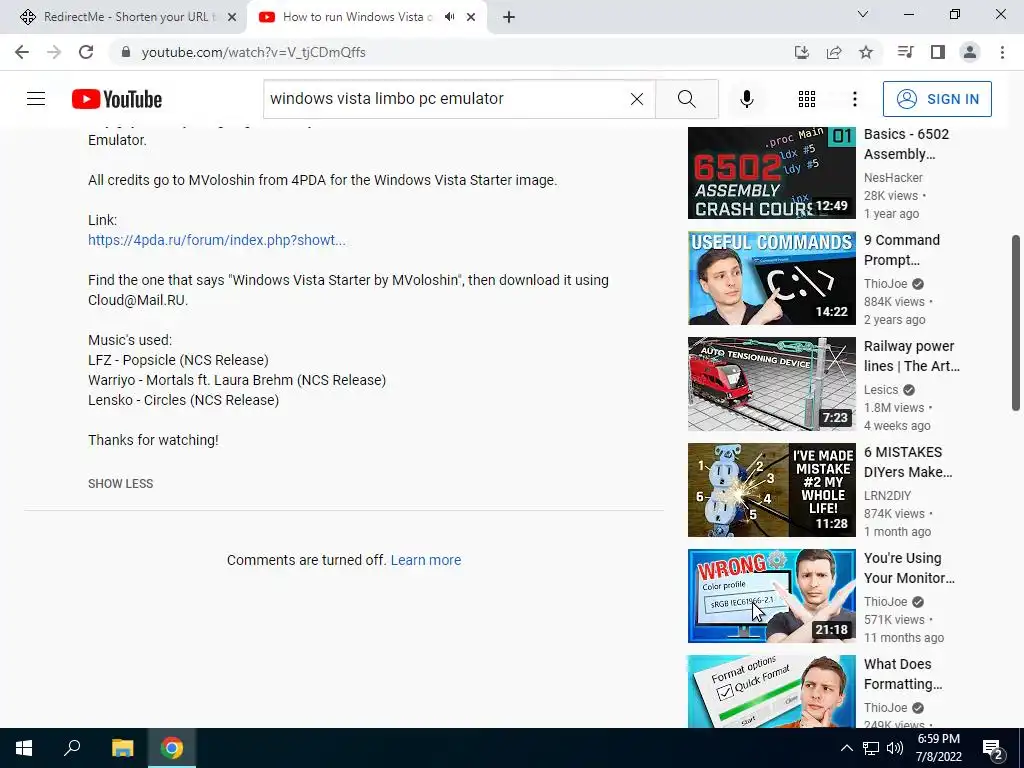Go forward with the browser forward arrow
Image resolution: width=1024 pixels, height=768 pixels.
click(54, 52)
